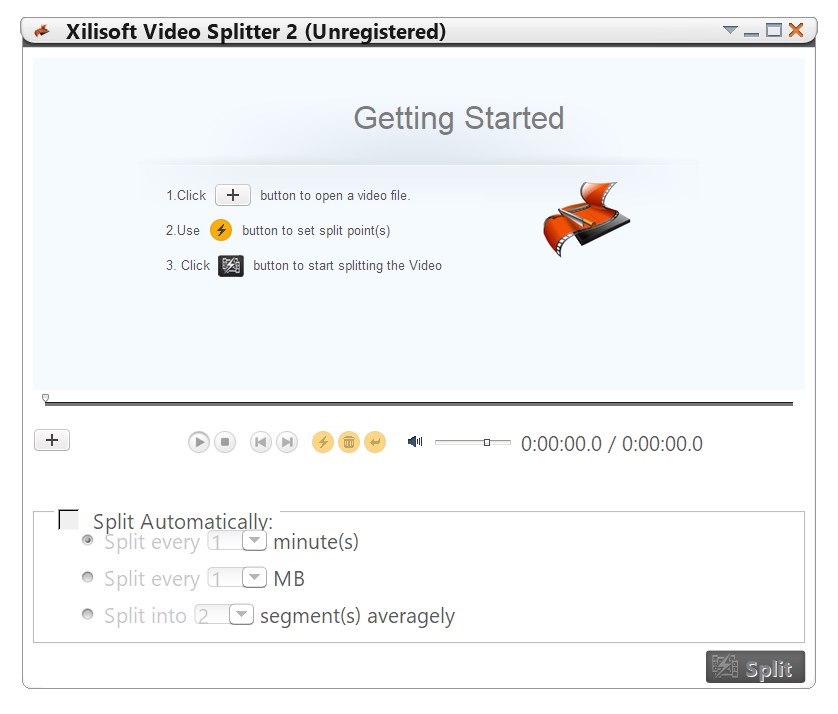Click the time display 0:00:00.0 / 0:00:00.0
838x714 pixels.
coord(612,444)
